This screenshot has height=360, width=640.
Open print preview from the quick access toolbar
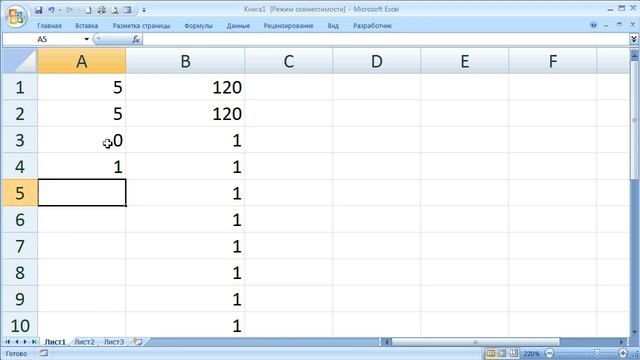[x=115, y=10]
